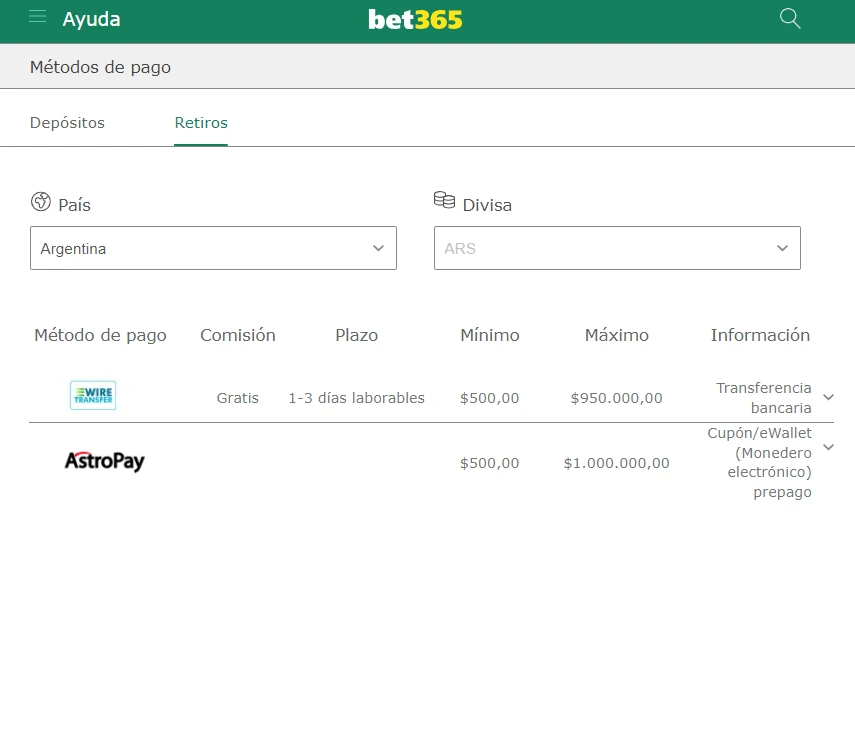The width and height of the screenshot is (855, 734).
Task: Click the AstroPay logo
Action: pyautogui.click(x=105, y=461)
